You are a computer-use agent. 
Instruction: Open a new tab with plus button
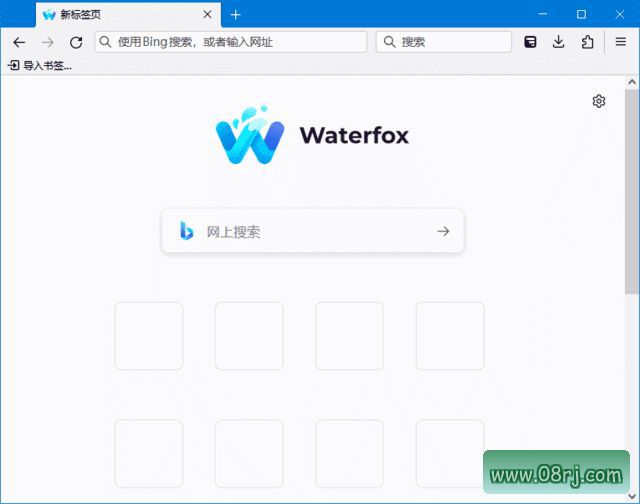click(236, 14)
